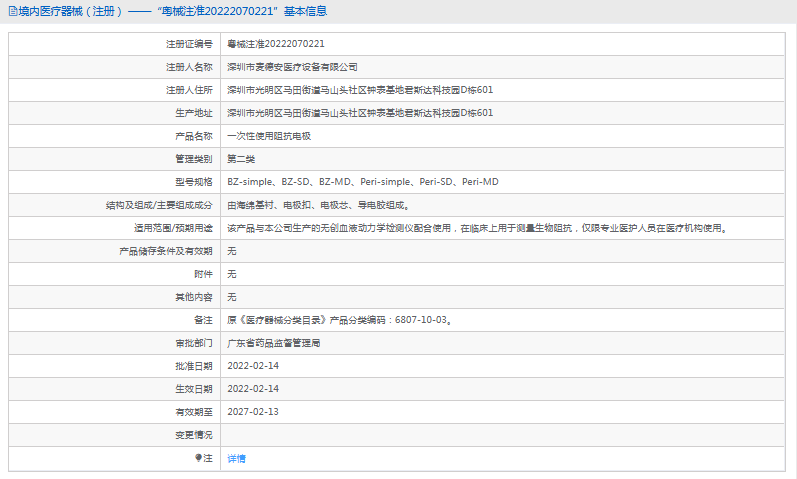Viewport: 797px width, 479px height.
Task: Select expiry date 2027-02-13
Action: 253,412
